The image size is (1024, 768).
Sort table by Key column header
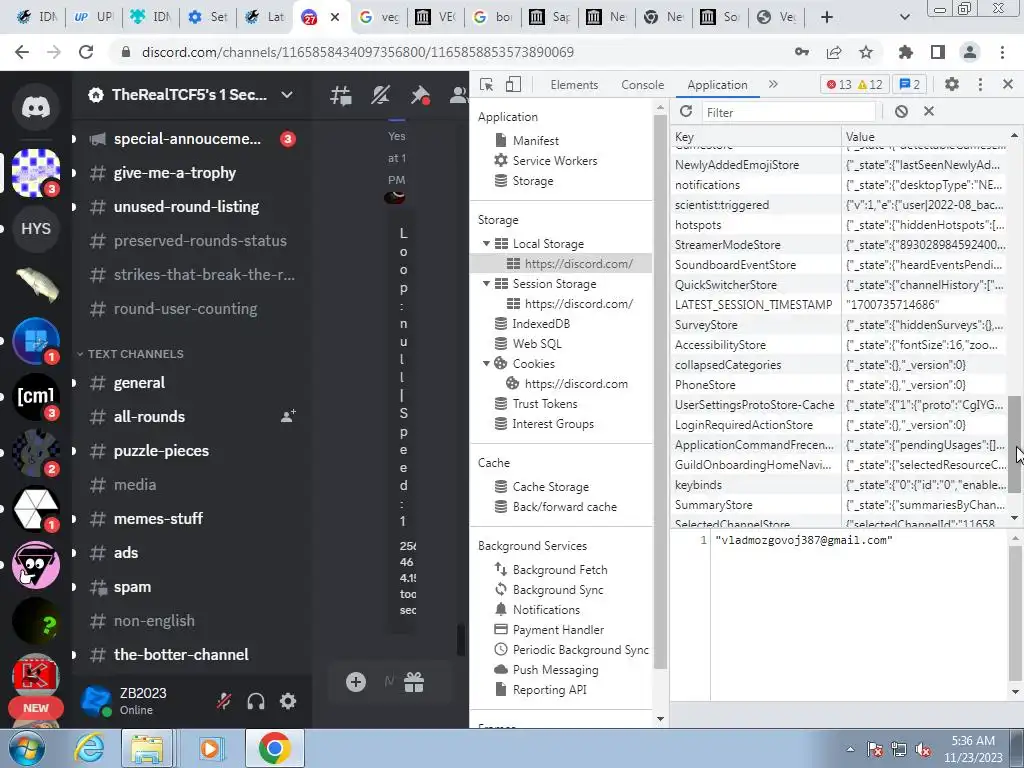(756, 136)
